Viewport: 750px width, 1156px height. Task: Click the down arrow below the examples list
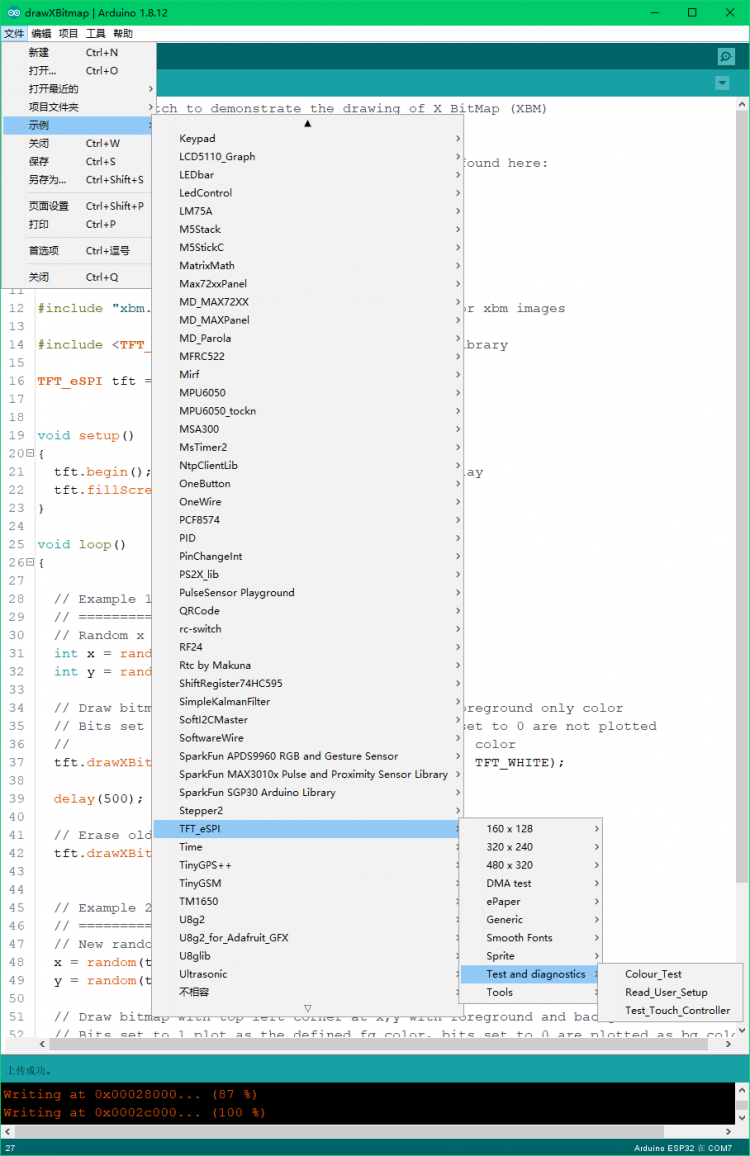[x=308, y=1008]
